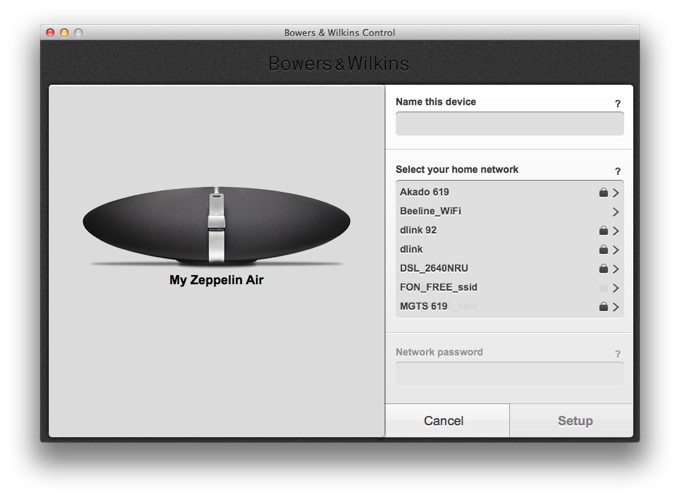This screenshot has width=680, height=498.
Task: Choose the network named dlink
Action: [510, 249]
